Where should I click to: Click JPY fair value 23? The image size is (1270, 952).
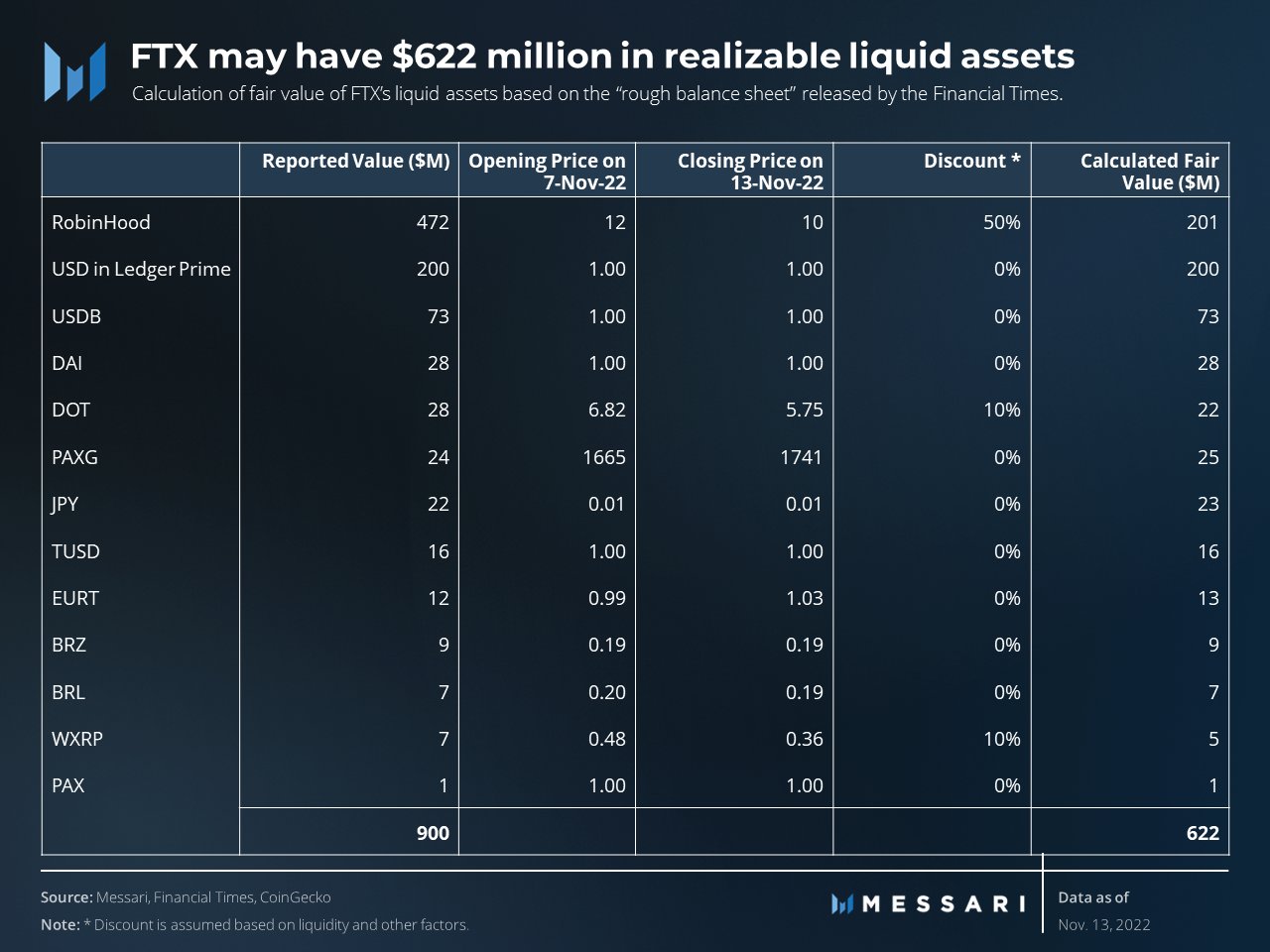click(1208, 504)
